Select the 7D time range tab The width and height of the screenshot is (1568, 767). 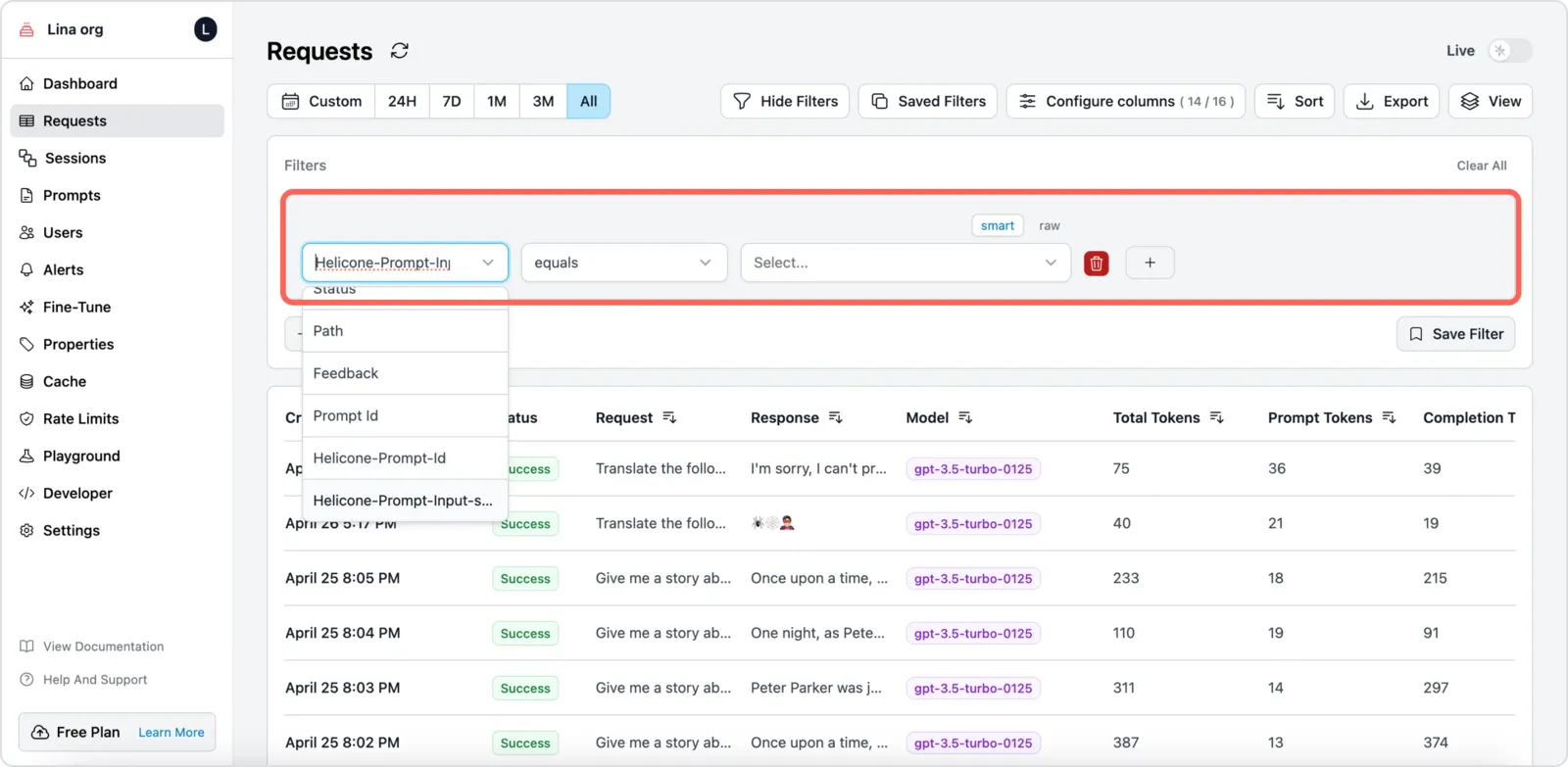point(452,101)
